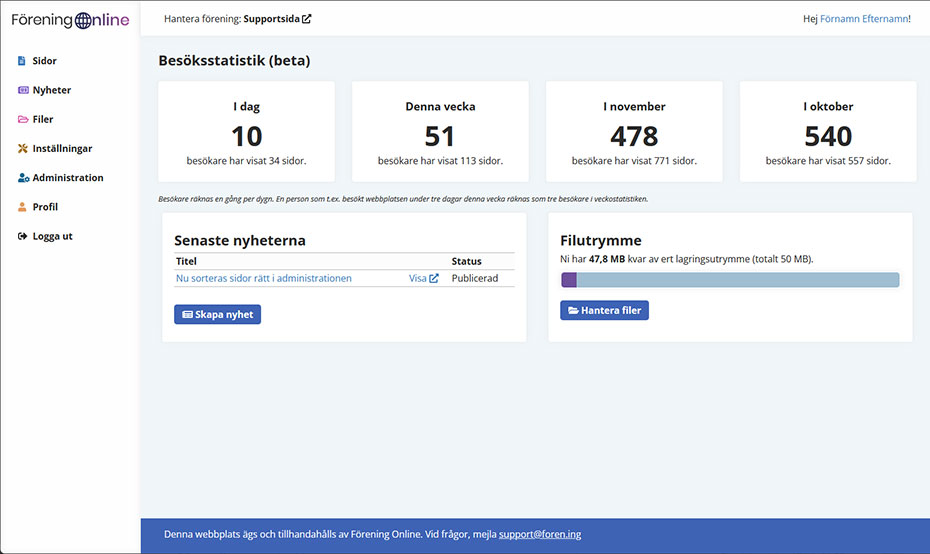Click the support@foren.ing email link
This screenshot has width=930, height=554.
[539, 534]
